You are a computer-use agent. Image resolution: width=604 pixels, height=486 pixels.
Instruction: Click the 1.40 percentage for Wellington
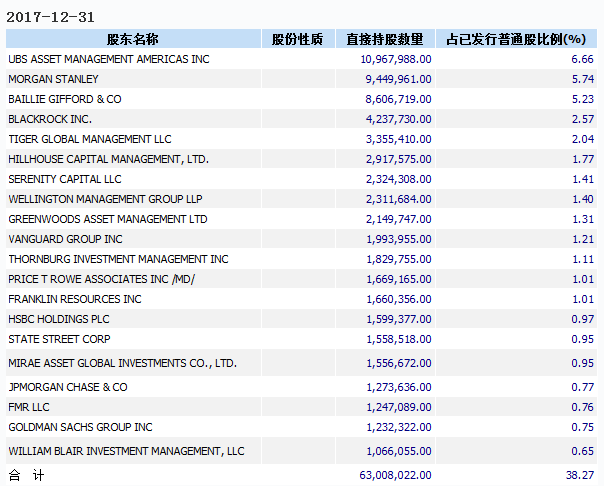[583, 199]
